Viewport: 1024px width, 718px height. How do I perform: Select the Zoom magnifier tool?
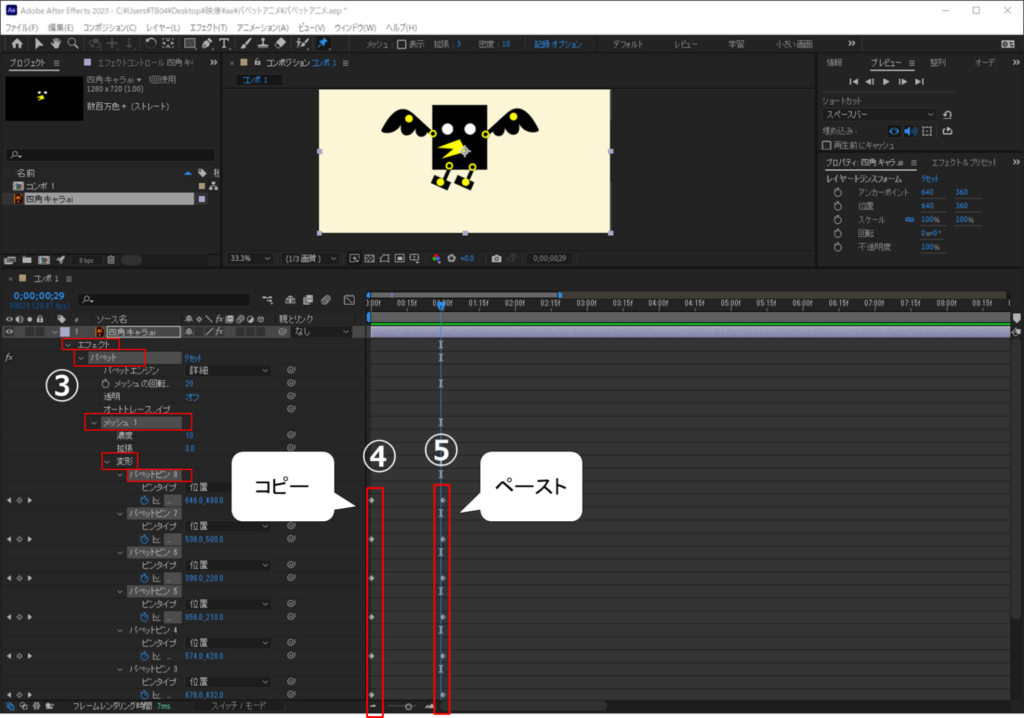pyautogui.click(x=73, y=44)
